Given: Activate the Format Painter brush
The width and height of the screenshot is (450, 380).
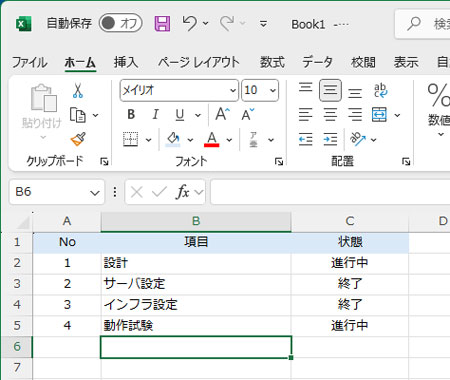Looking at the screenshot, I should pyautogui.click(x=78, y=139).
